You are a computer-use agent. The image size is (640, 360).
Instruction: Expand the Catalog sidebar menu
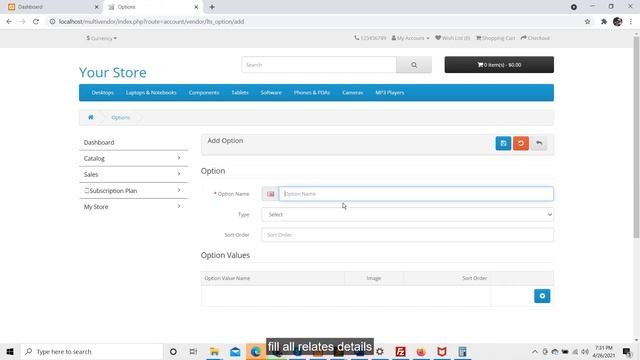pyautogui.click(x=133, y=158)
